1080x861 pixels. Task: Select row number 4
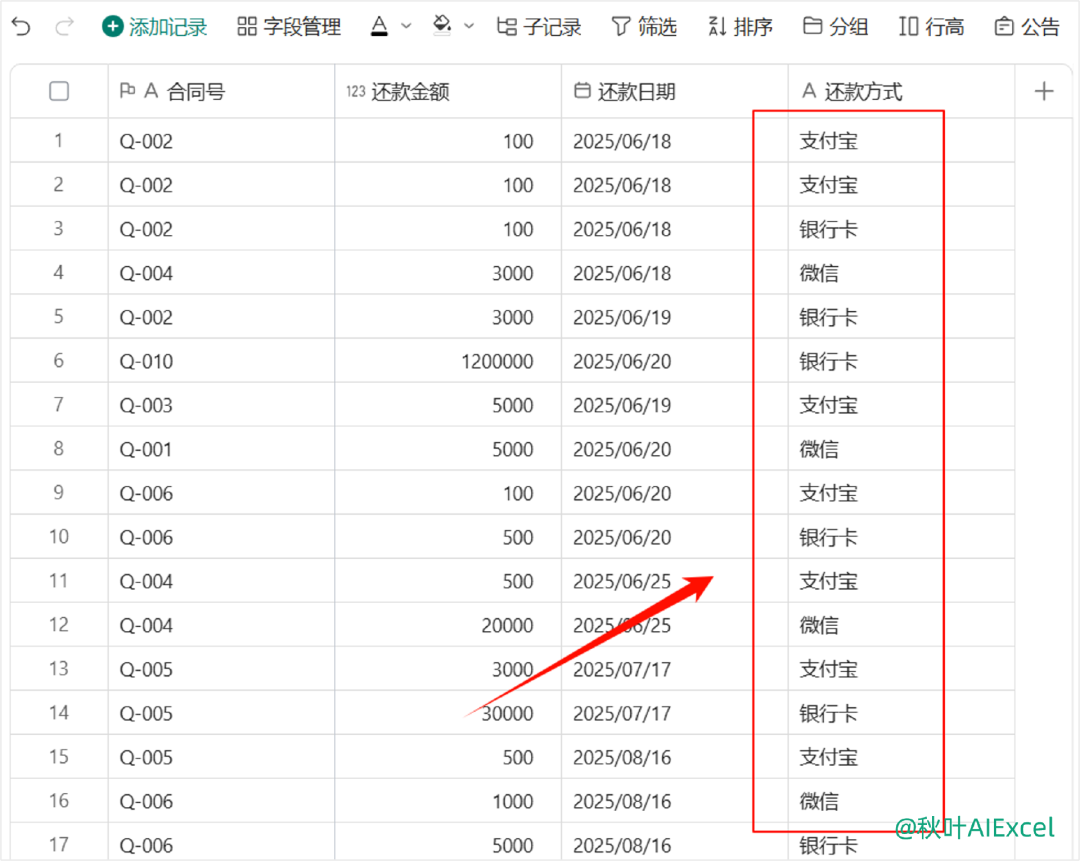[x=59, y=273]
